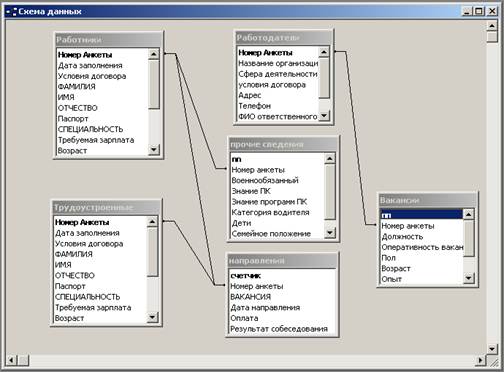The image size is (504, 372).
Task: Click scroll-down arrow in прочие сведения table
Action: (330, 232)
